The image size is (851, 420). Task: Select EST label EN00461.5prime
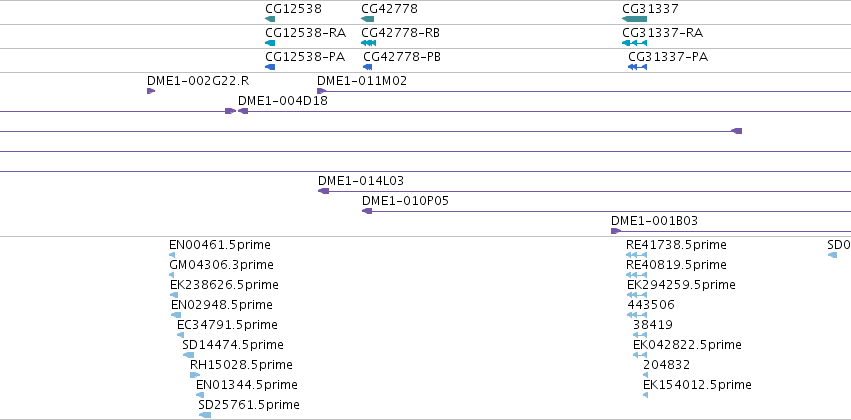(x=220, y=245)
